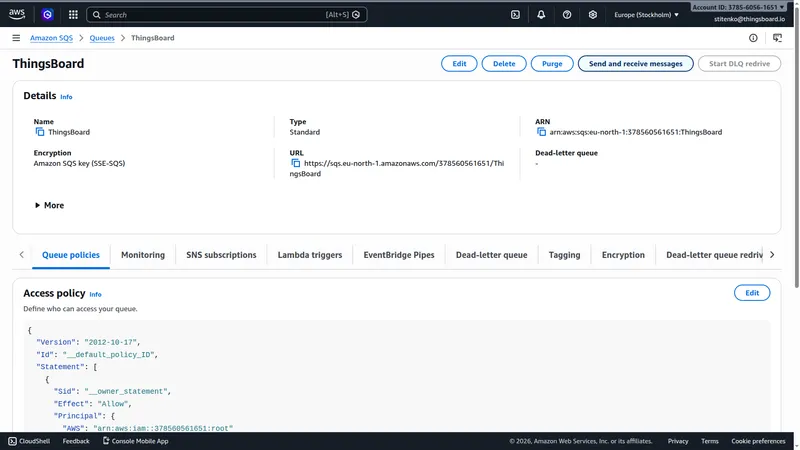
Task: Click the user email stitenko@thingsboard.io
Action: (x=749, y=19)
